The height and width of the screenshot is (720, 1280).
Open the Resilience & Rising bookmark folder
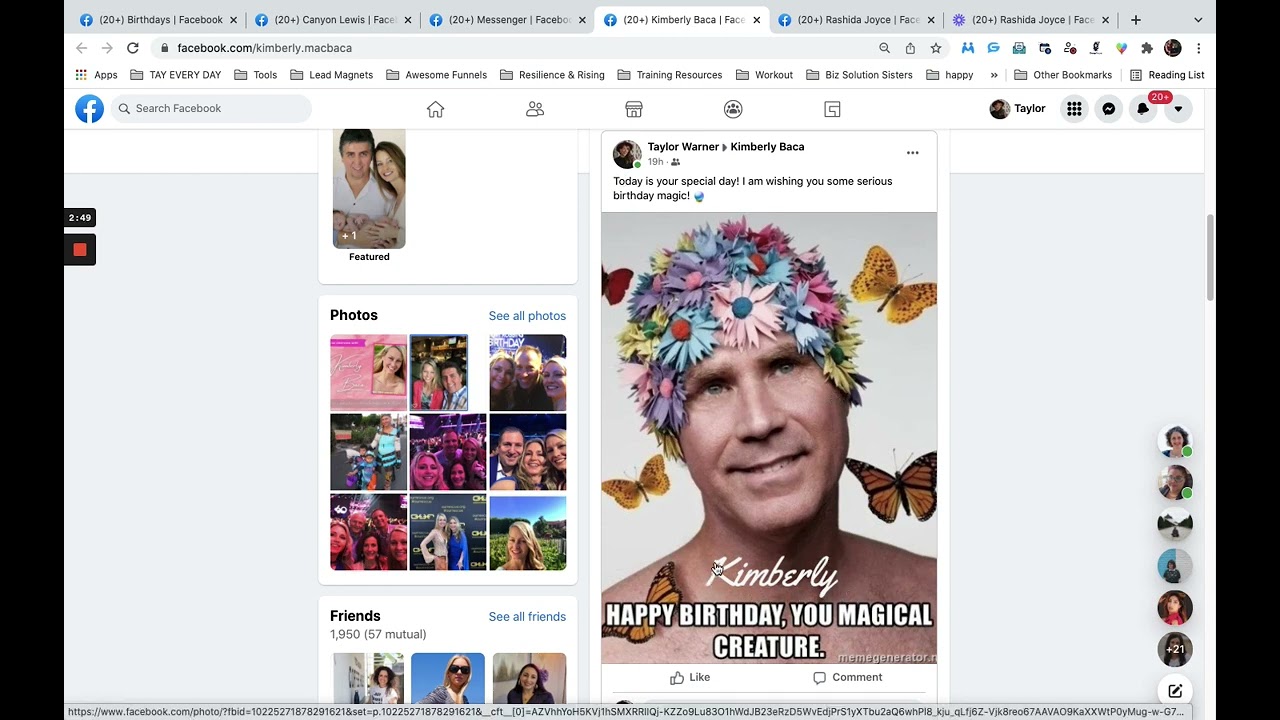click(552, 75)
